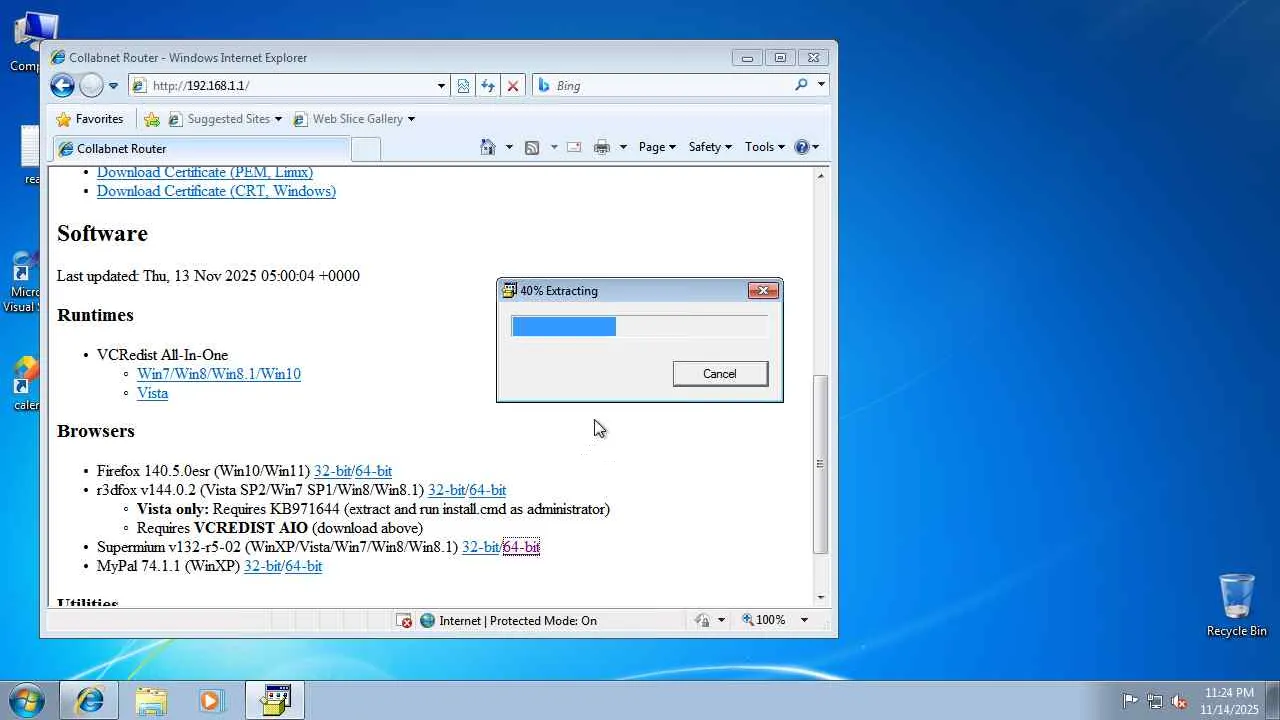Download MyPal 74.1.1 32-bit
This screenshot has width=1280, height=720.
point(263,566)
